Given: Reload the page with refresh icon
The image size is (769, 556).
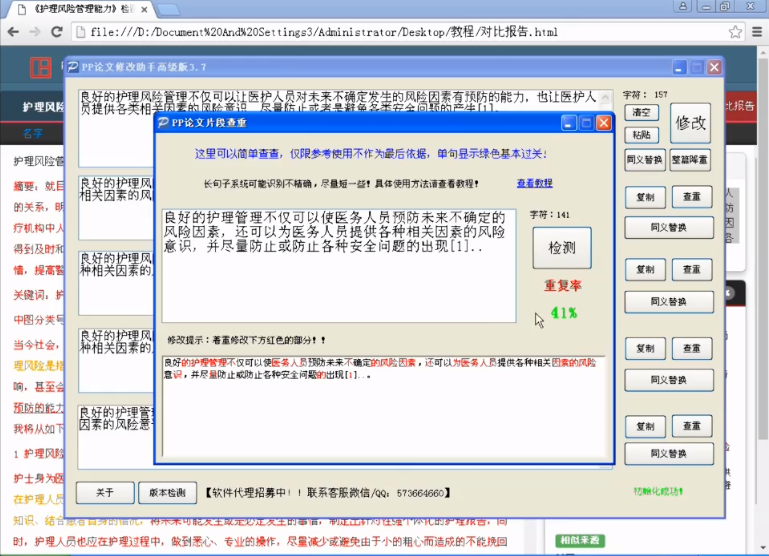Looking at the screenshot, I should pyautogui.click(x=57, y=32).
